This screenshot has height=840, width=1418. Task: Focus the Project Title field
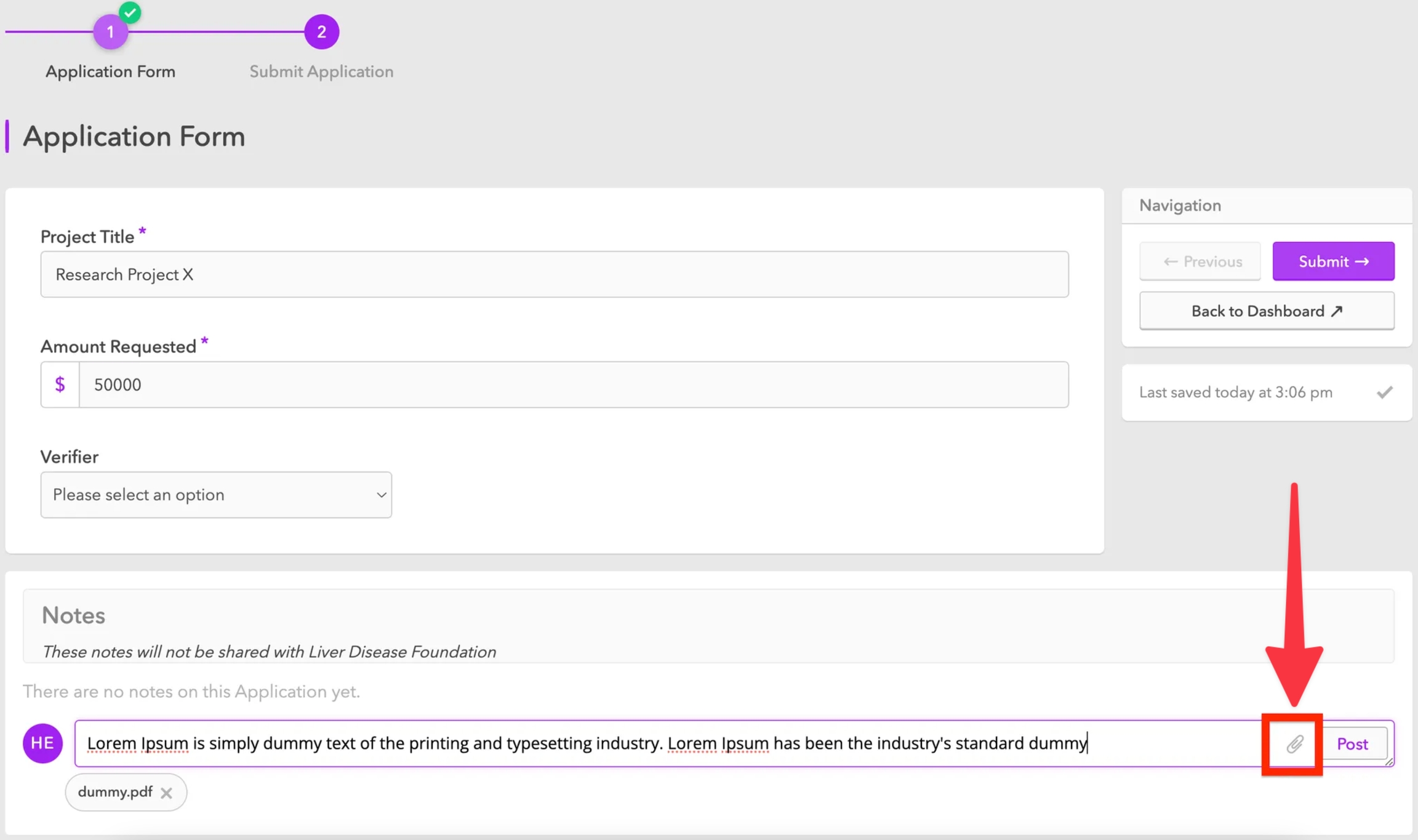tap(554, 274)
